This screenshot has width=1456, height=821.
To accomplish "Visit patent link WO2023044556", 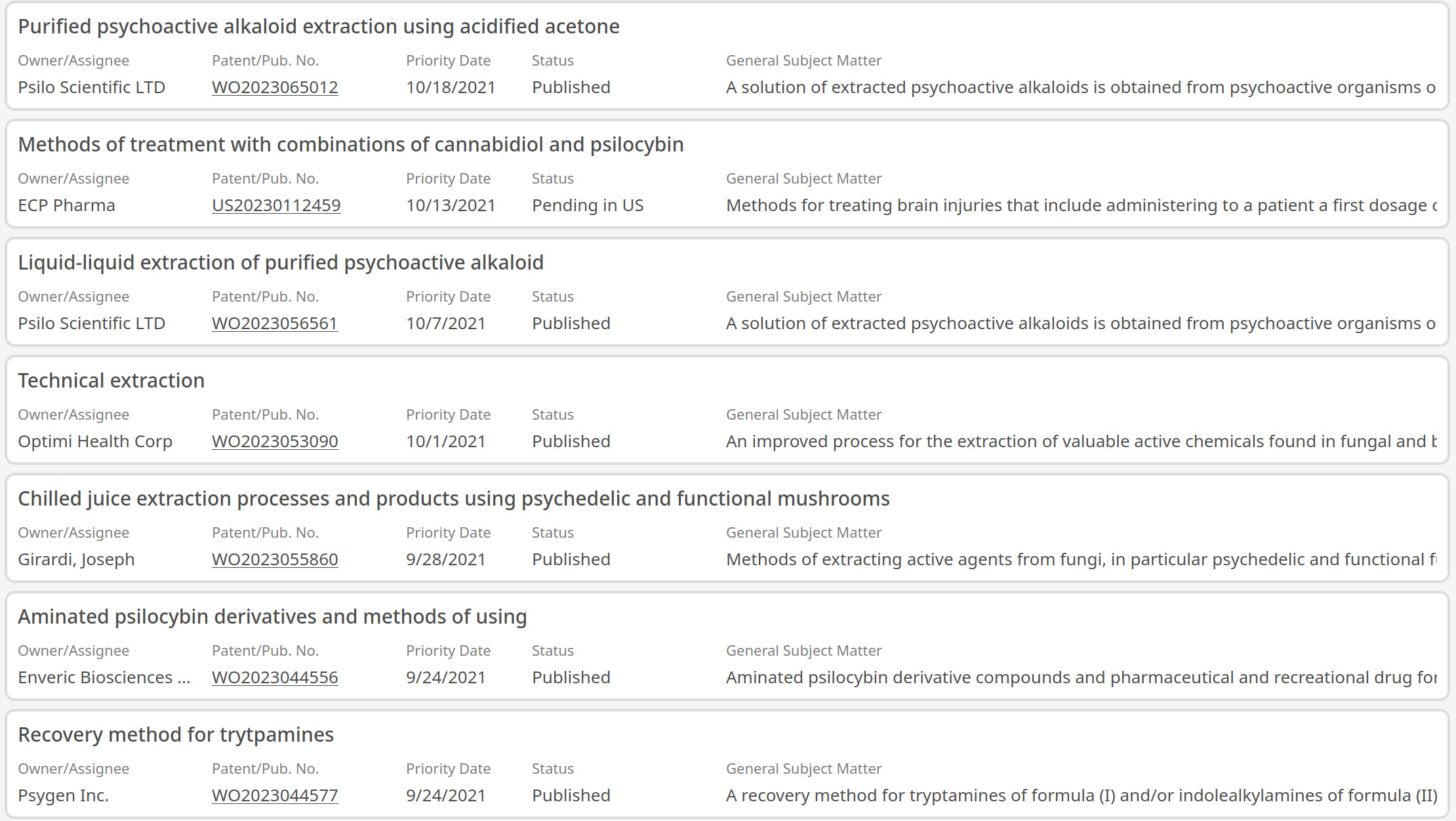I will (275, 677).
